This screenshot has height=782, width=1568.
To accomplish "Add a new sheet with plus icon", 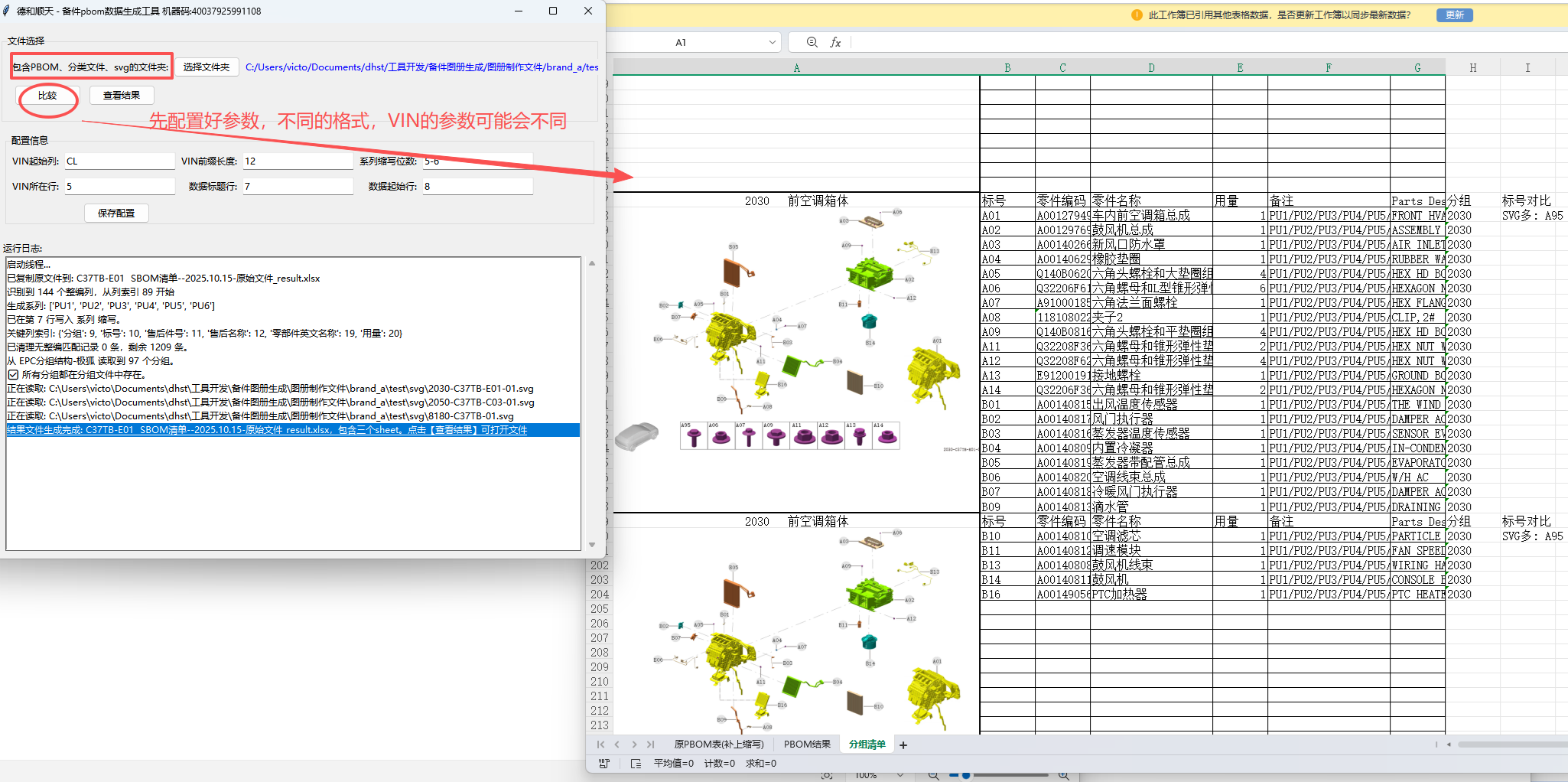I will [x=903, y=745].
